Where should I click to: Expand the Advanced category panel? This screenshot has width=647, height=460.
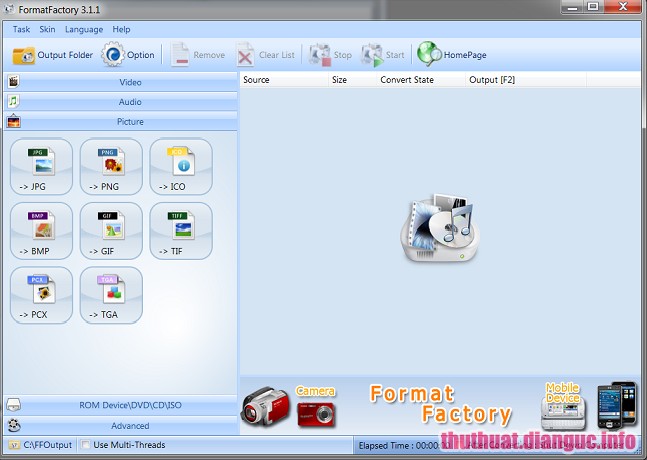(120, 425)
